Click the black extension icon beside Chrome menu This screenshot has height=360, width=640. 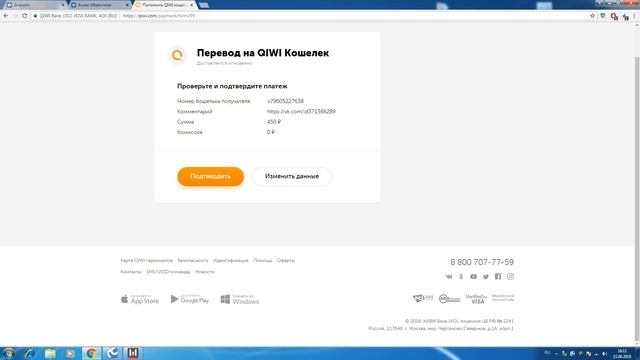pos(625,16)
